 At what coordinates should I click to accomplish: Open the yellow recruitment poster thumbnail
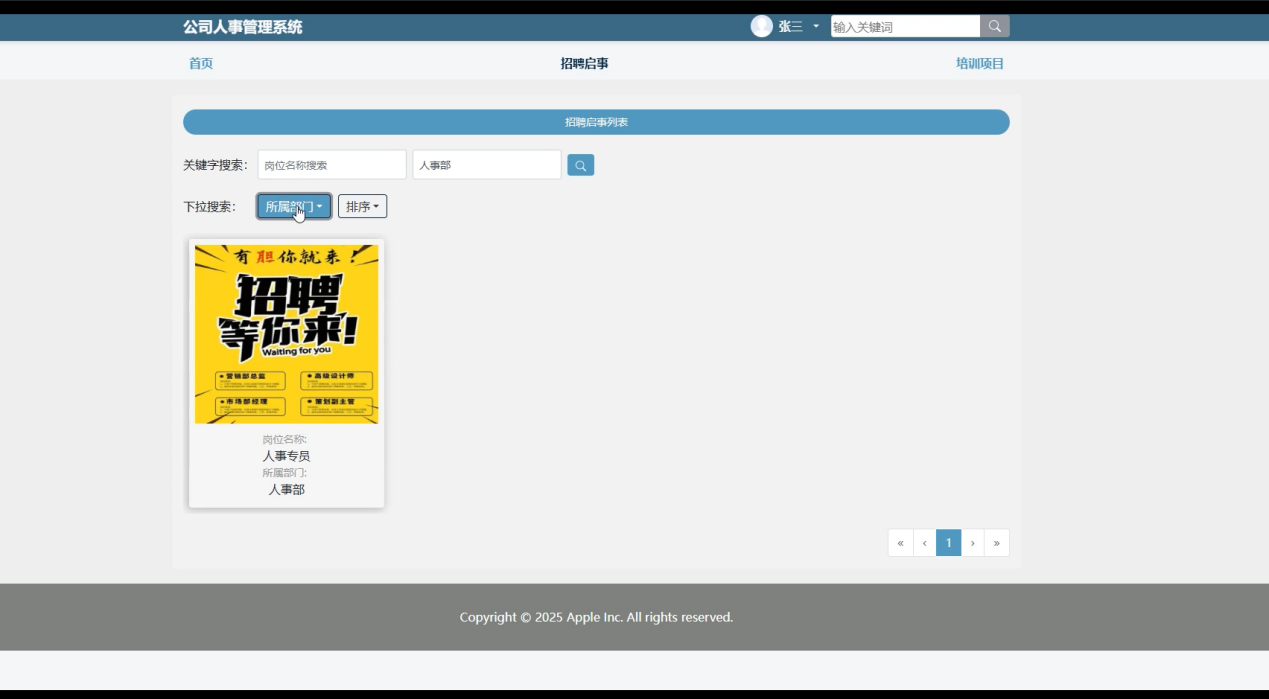pos(286,333)
